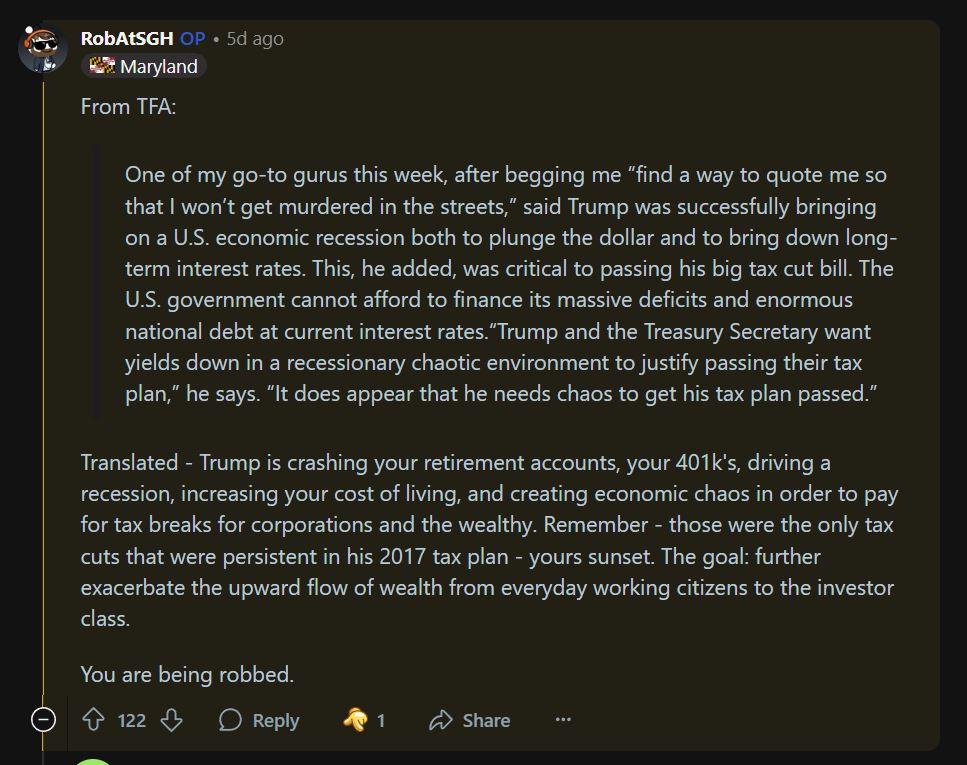The image size is (967, 765).
Task: Open the three-dot more options menu
Action: [563, 719]
